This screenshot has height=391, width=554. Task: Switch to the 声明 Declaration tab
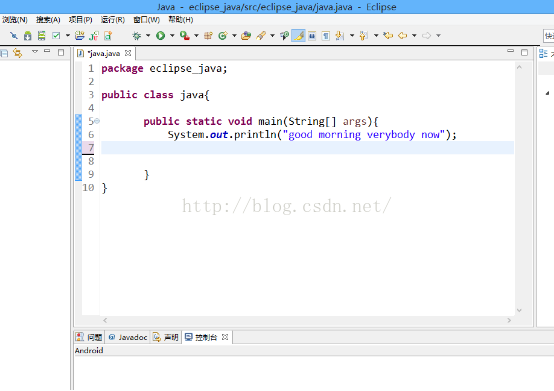tap(165, 337)
